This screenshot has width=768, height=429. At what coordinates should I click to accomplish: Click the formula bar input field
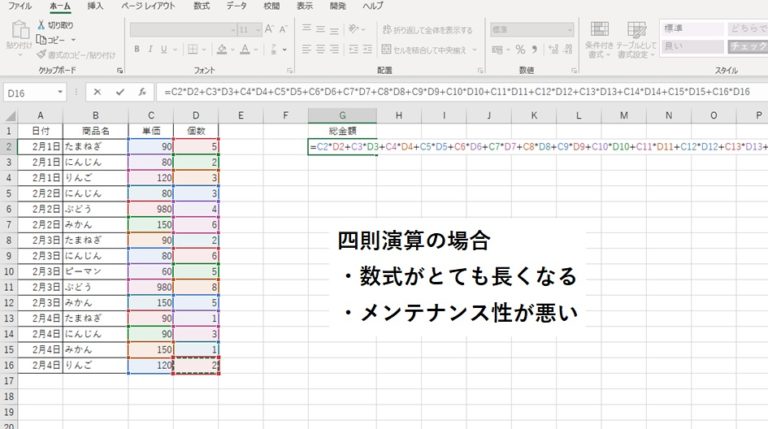click(x=450, y=92)
